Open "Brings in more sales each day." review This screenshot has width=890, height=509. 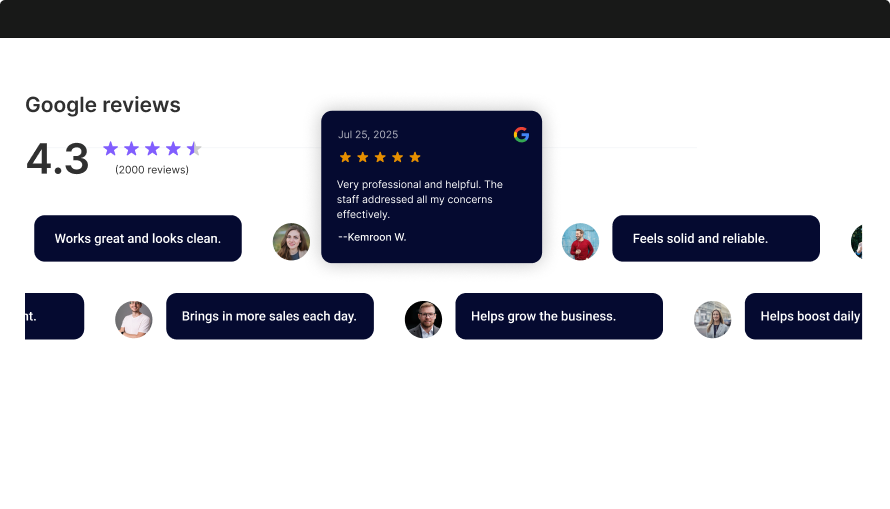coord(269,316)
